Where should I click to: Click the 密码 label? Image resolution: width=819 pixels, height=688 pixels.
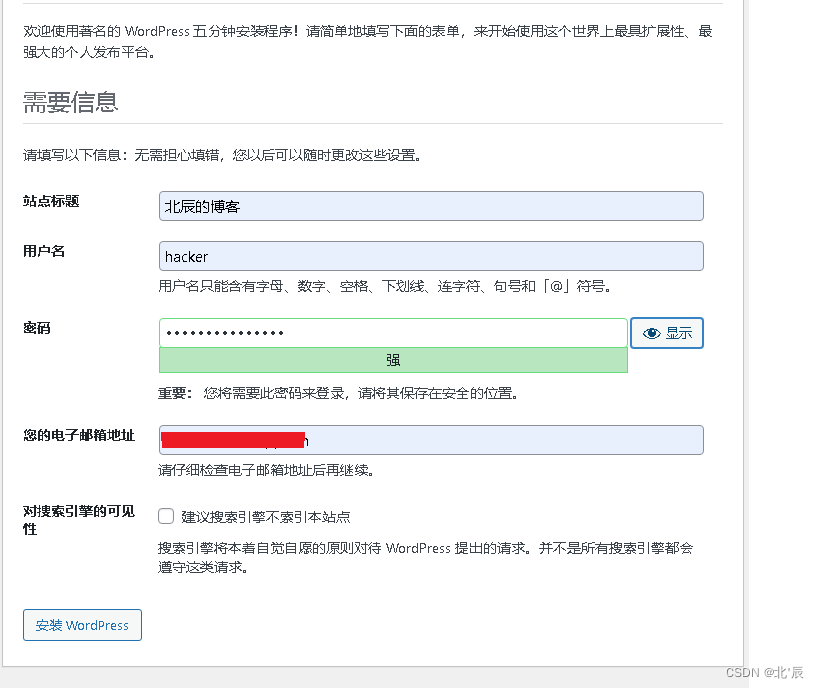pos(37,328)
